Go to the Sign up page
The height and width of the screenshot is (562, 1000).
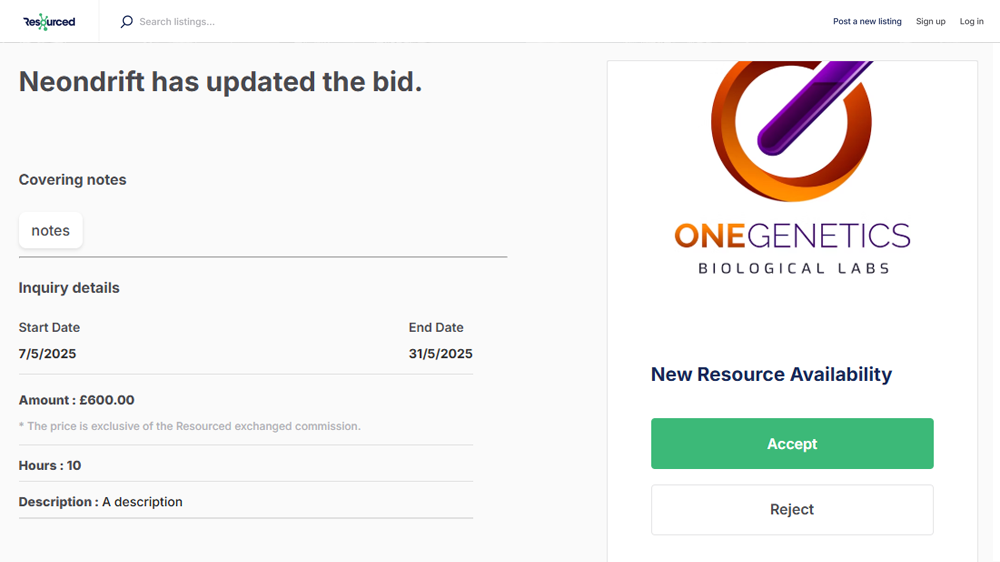pyautogui.click(x=930, y=21)
